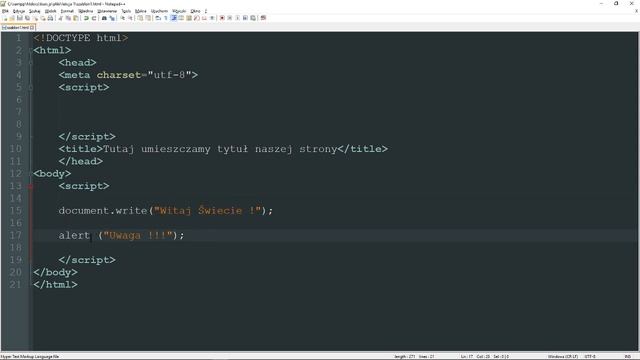Open the Okno menu
Screen dimensions: 640x360
(x=196, y=11)
